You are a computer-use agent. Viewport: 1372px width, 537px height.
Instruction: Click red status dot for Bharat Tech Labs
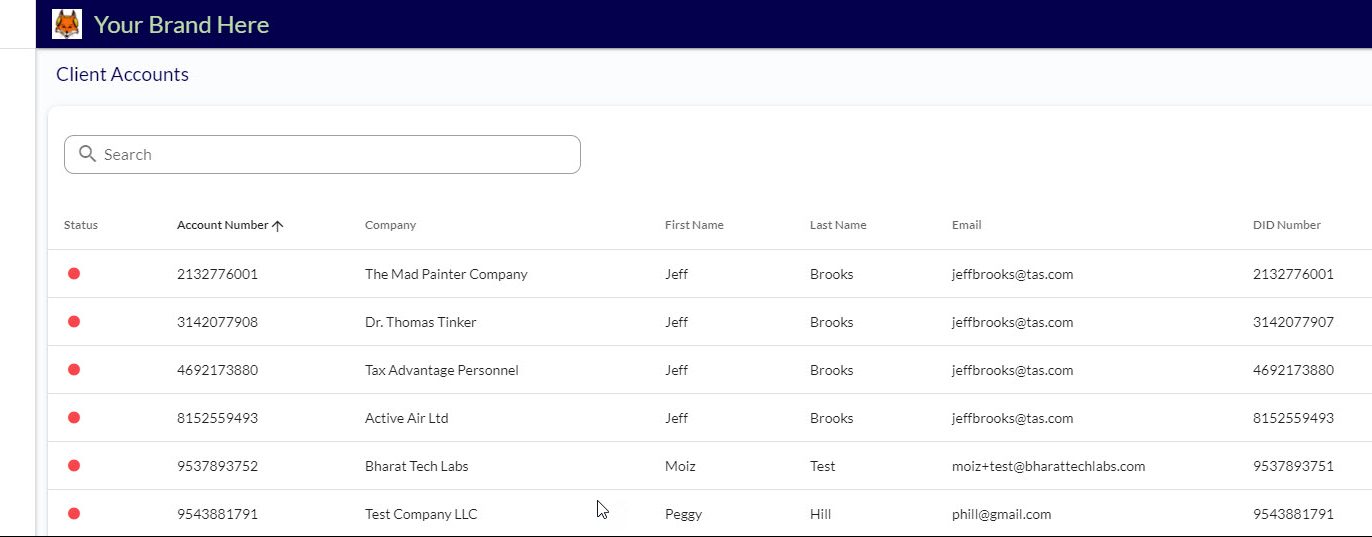tap(74, 466)
